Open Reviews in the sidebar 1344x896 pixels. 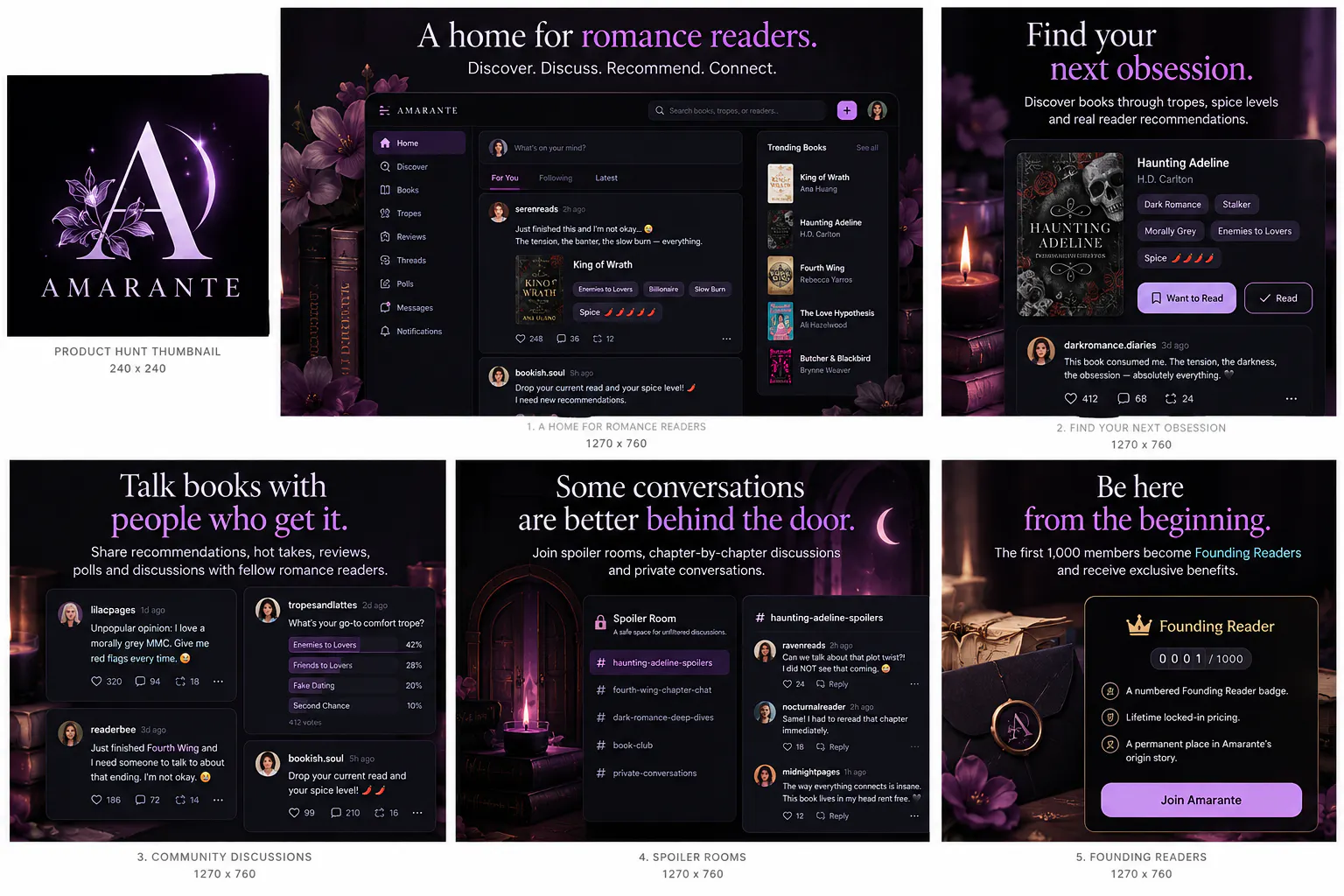click(x=419, y=237)
